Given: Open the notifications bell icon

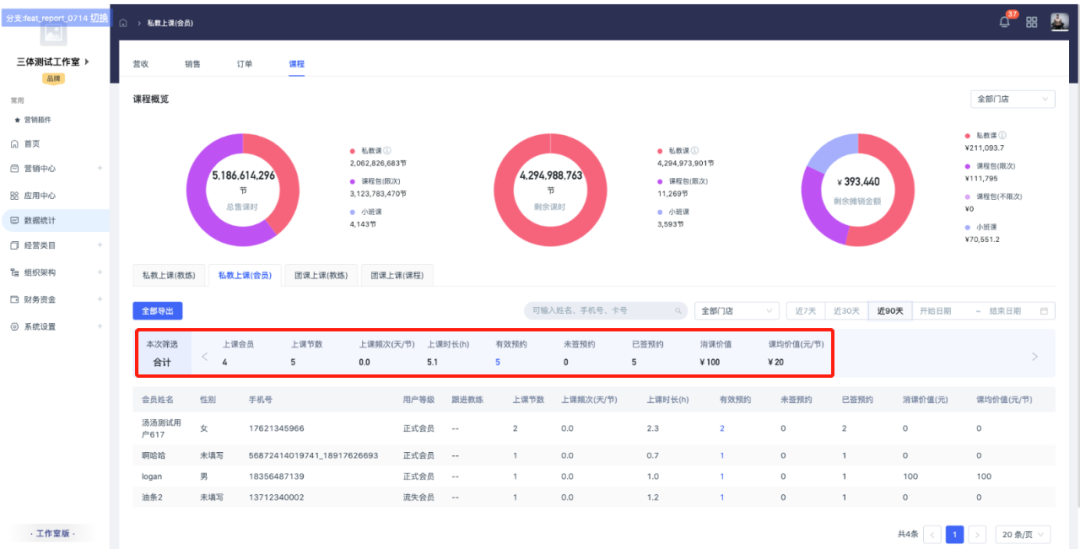Looking at the screenshot, I should (1005, 22).
